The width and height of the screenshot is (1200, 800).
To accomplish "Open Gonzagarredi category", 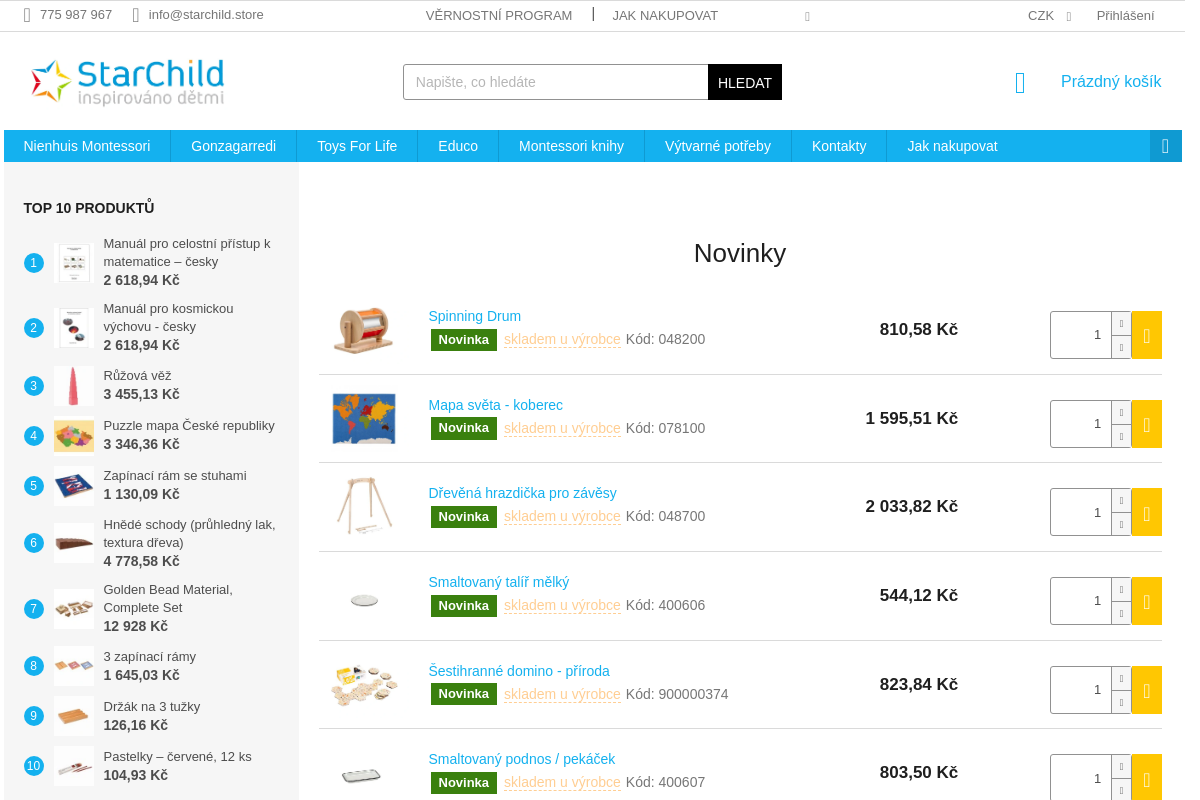I will tap(233, 146).
